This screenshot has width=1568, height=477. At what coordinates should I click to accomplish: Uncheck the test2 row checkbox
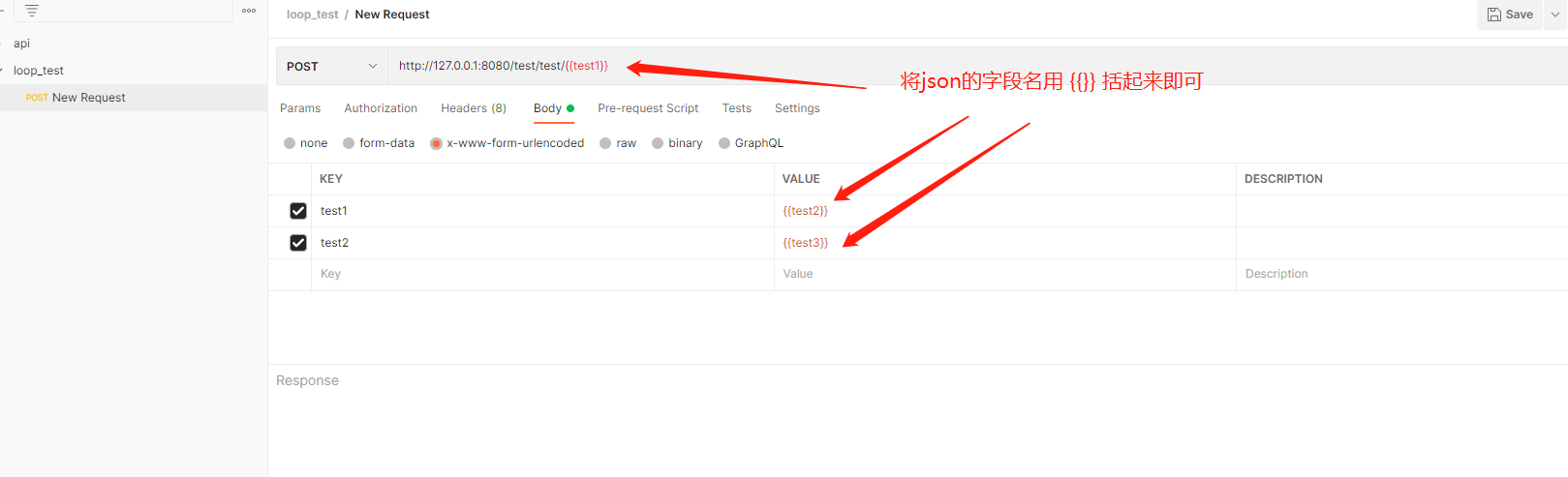298,243
